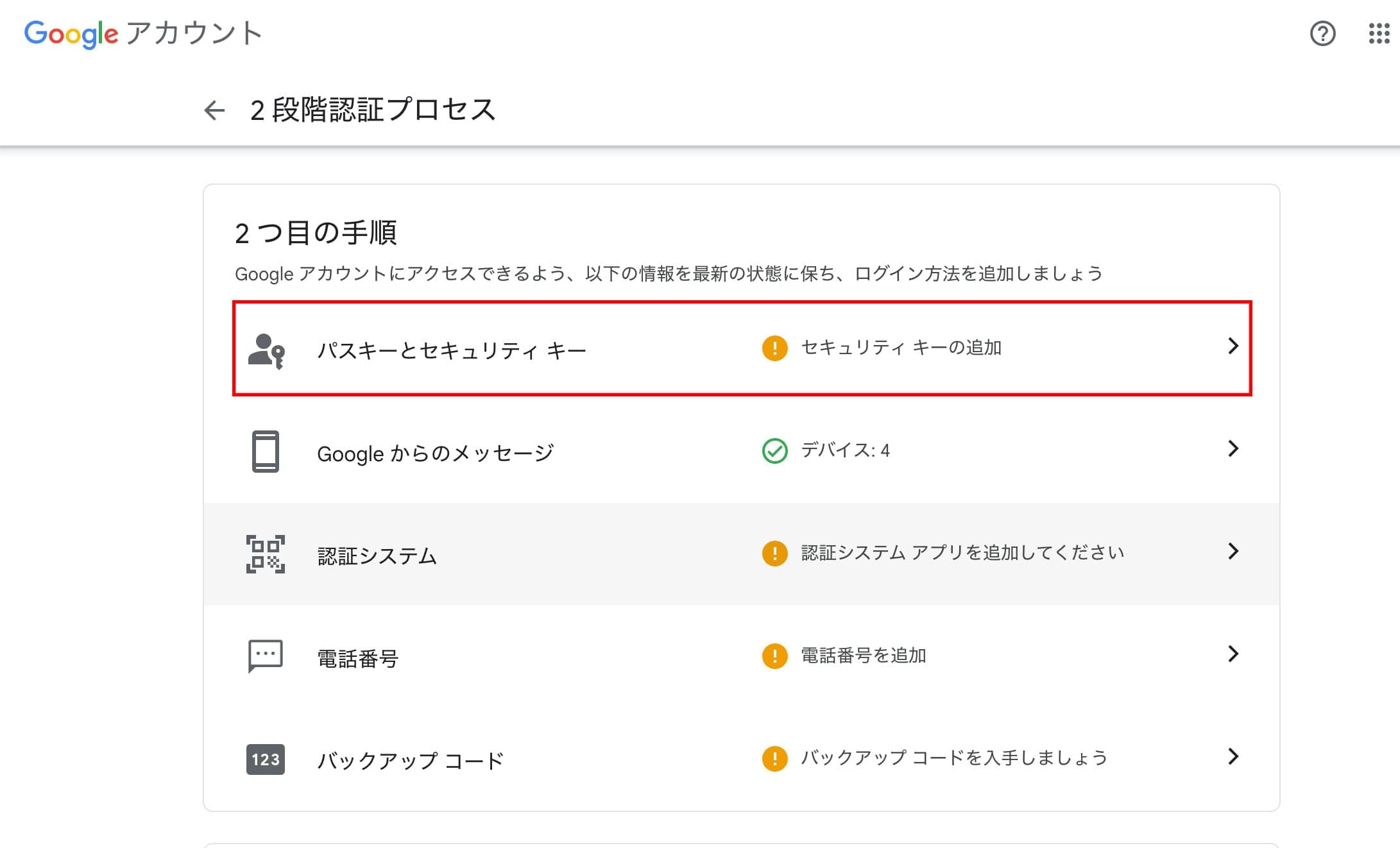1400x848 pixels.
Task: Expand the 認証システム row chevron
Action: [x=1233, y=552]
